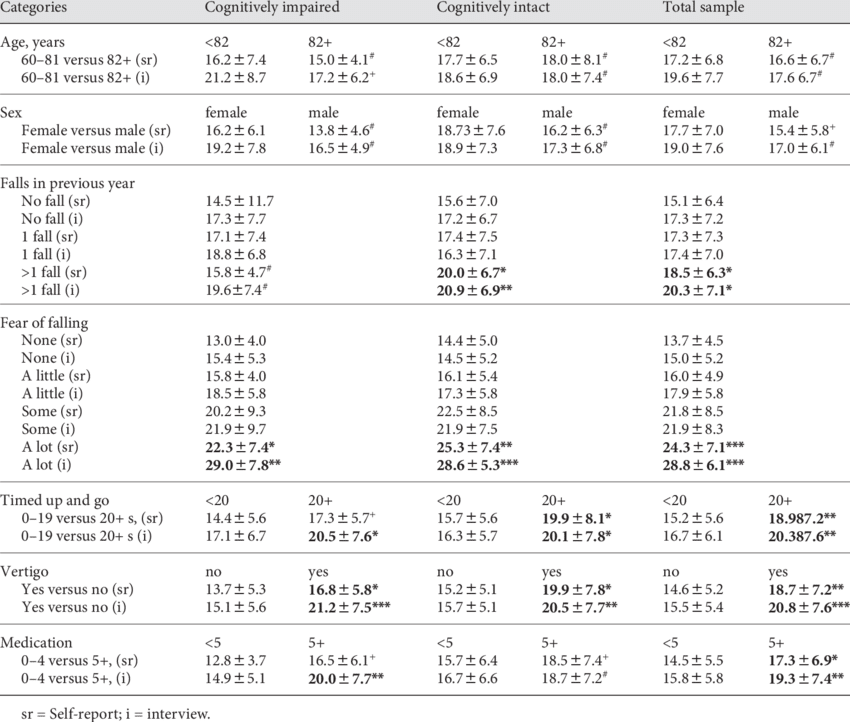
Task: Click the '0–4 versus 5+, (i)' row label
Action: tap(76, 679)
